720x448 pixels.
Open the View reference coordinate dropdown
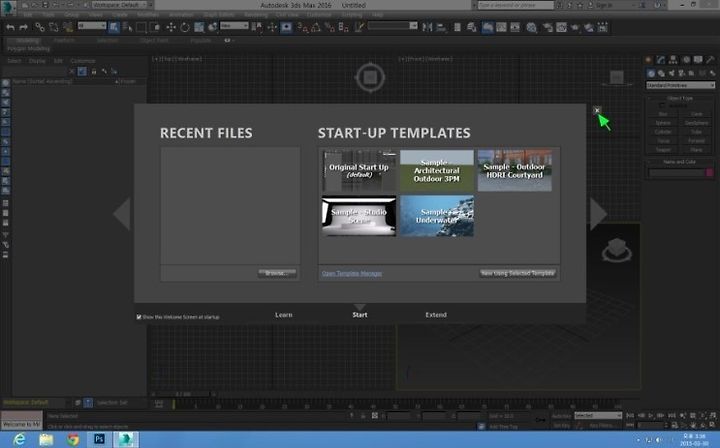(x=234, y=26)
